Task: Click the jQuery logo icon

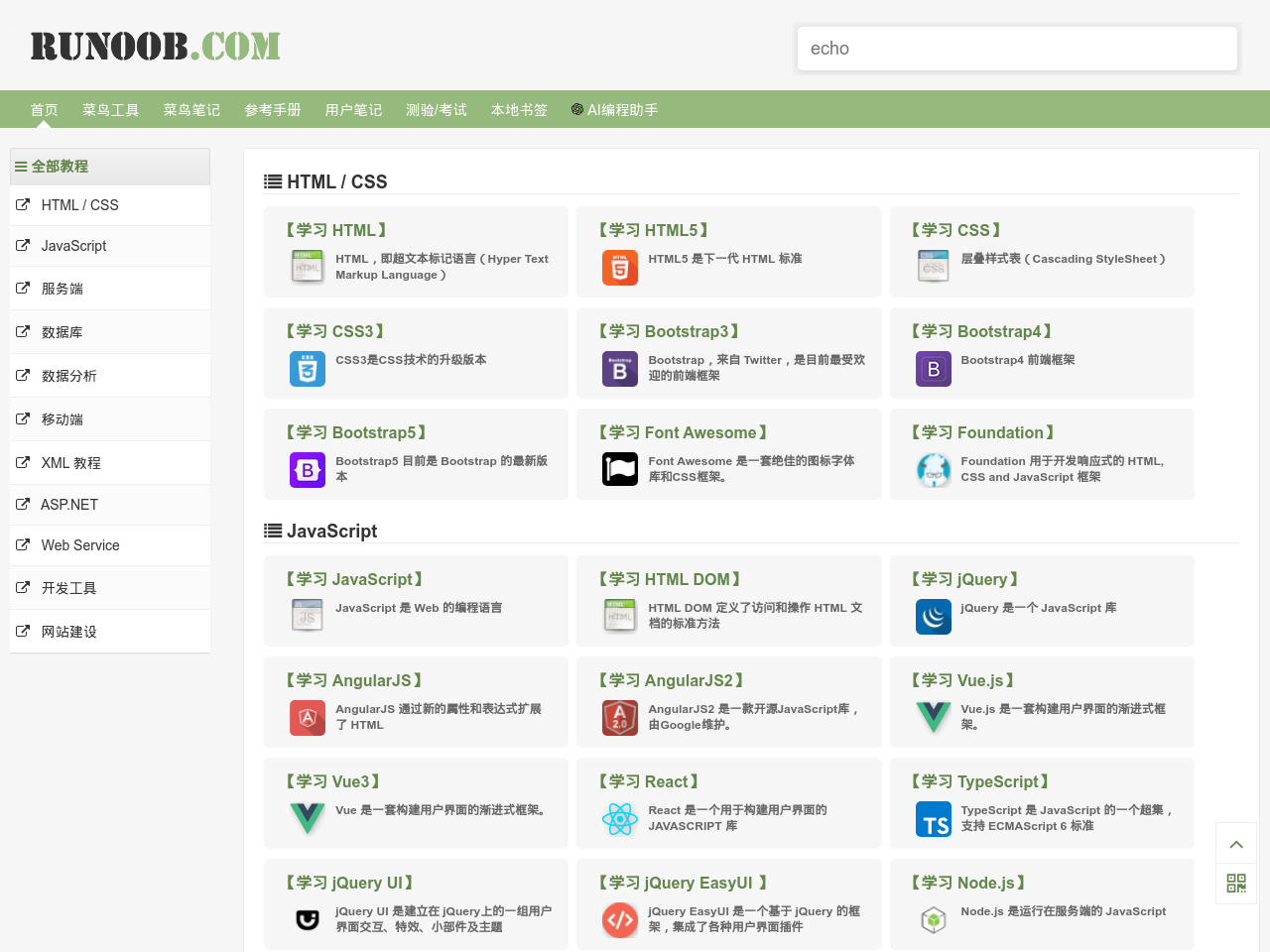Action: coord(933,616)
